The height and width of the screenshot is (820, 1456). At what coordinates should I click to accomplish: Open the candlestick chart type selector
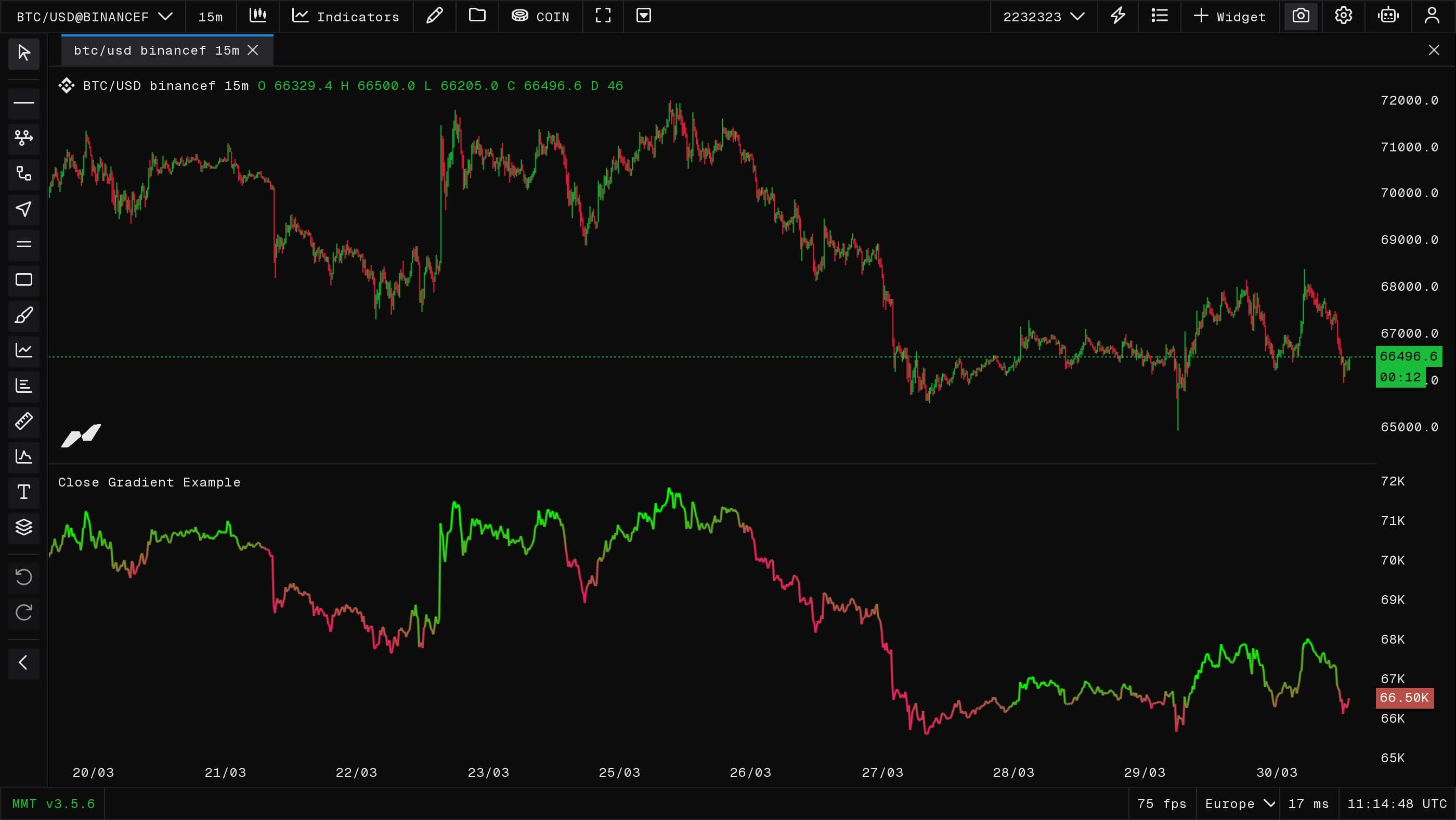click(x=258, y=17)
